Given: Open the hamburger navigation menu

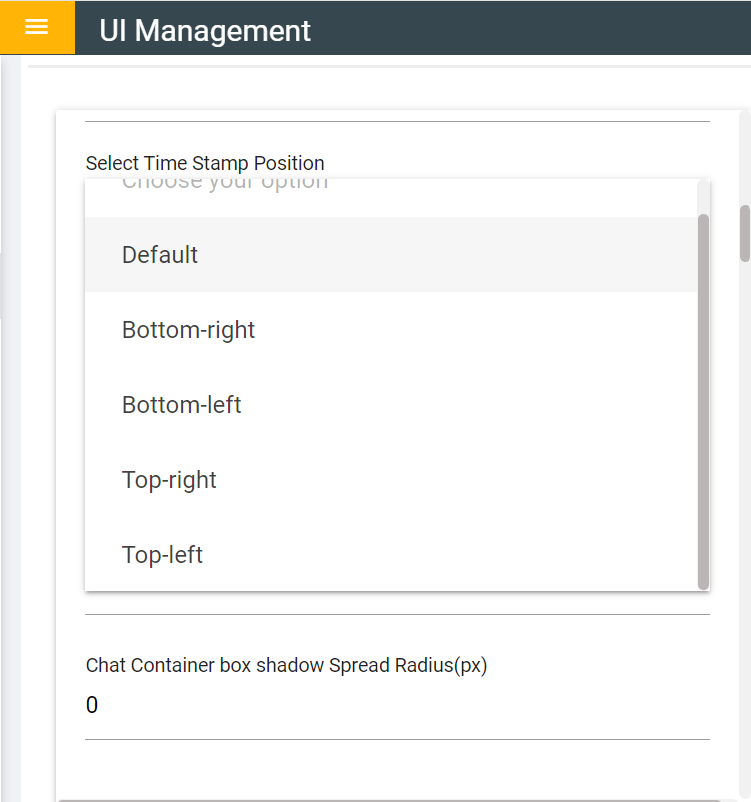Looking at the screenshot, I should coord(37,27).
